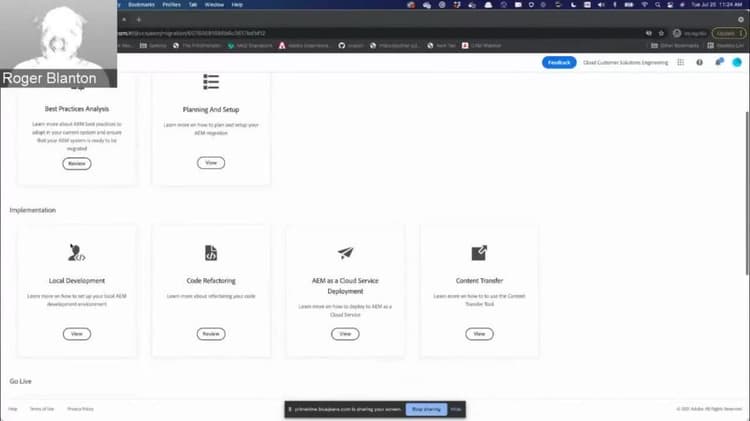Click View under Local Development
Screen dimensions: 750x421
coord(77,334)
